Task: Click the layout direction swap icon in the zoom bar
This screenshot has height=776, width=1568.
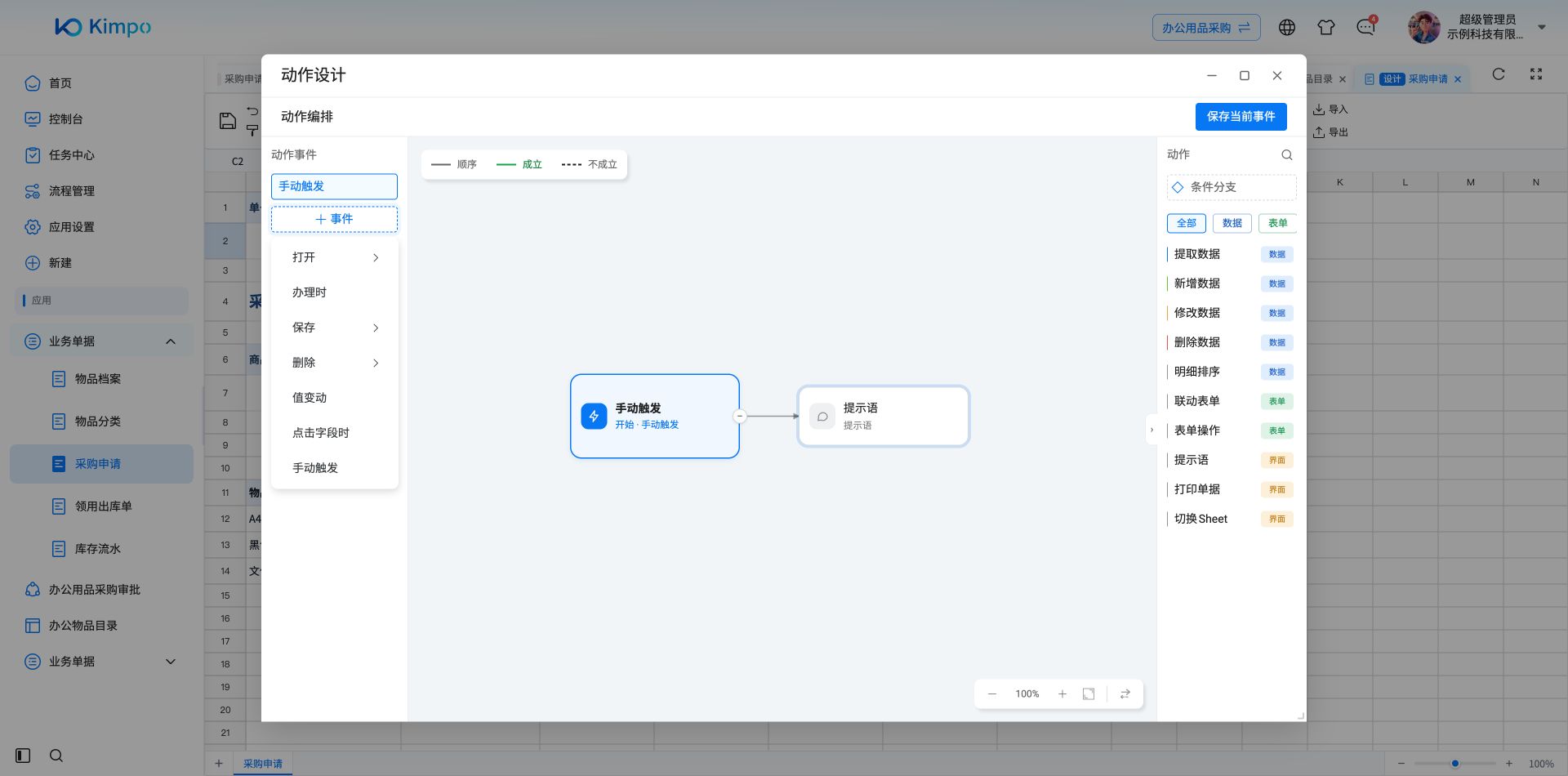Action: coord(1125,693)
